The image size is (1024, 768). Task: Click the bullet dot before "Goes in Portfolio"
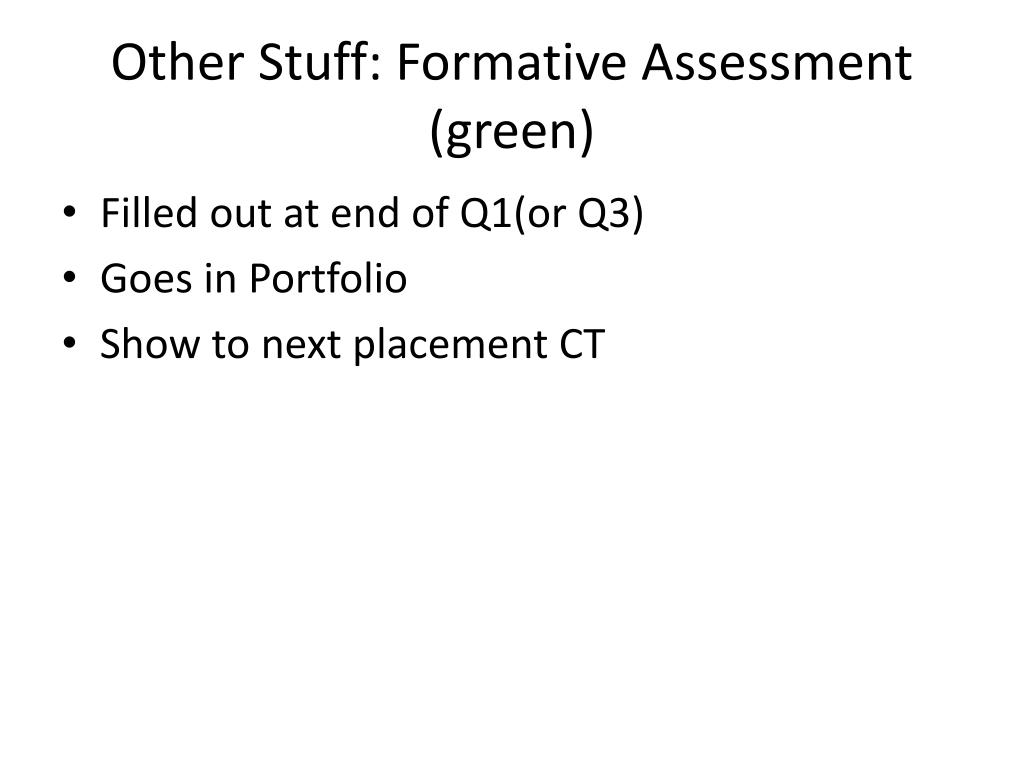tap(69, 278)
